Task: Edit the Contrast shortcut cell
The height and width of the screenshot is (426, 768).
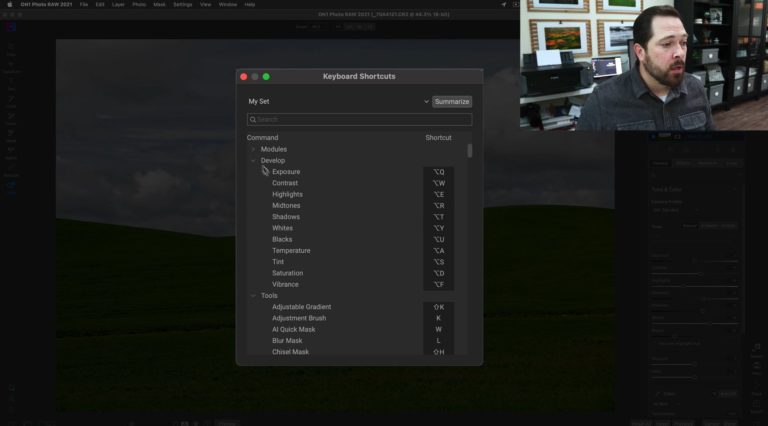Action: pos(438,183)
